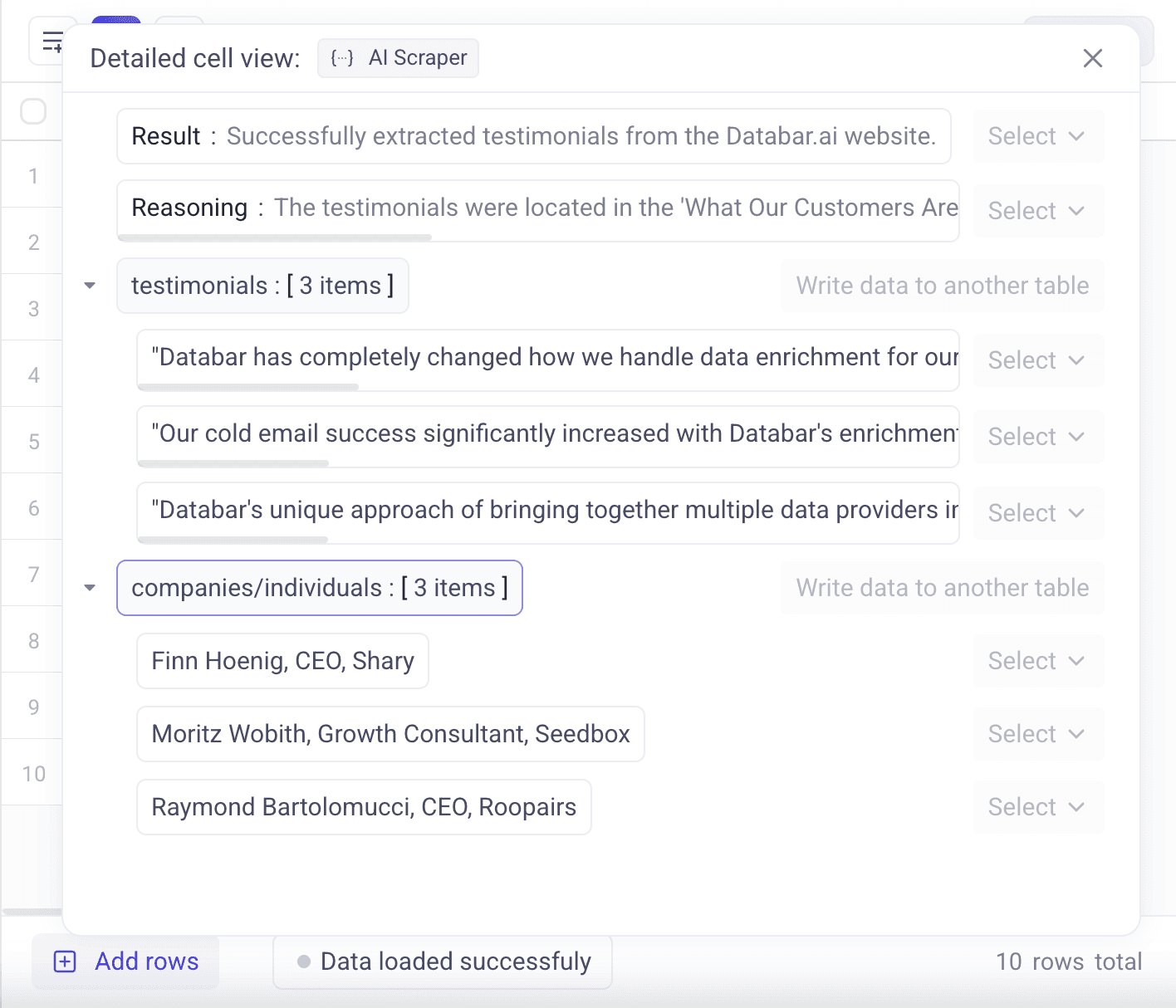Click the AI Scraper curly-braces icon
This screenshot has width=1176, height=1008.
coord(342,58)
